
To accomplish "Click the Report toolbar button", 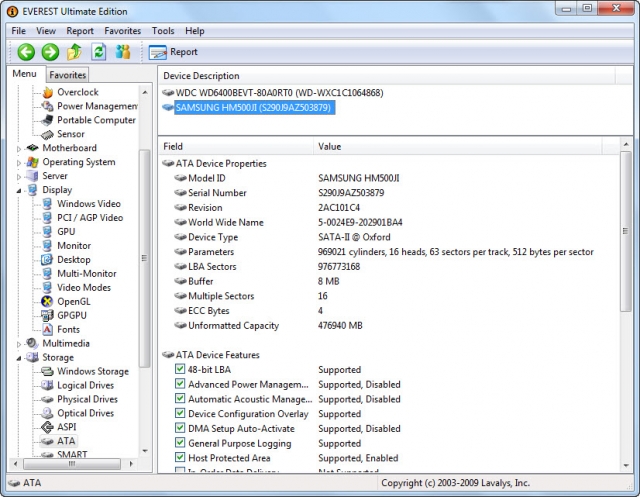I will tap(173, 52).
